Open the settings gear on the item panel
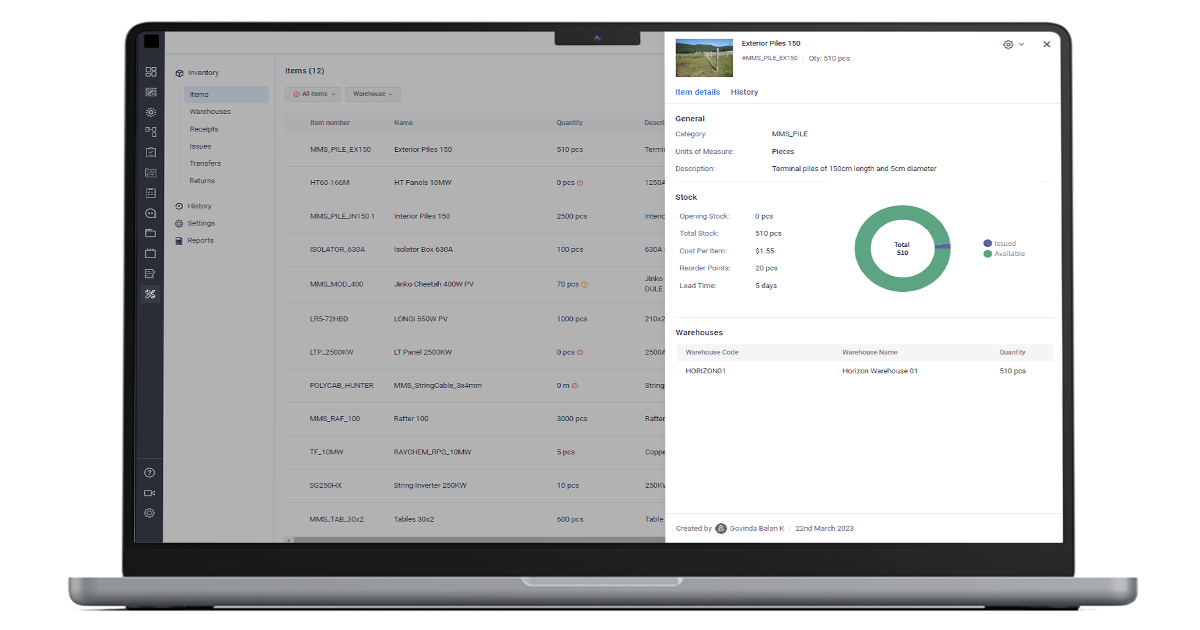This screenshot has width=1200, height=630. click(1008, 44)
